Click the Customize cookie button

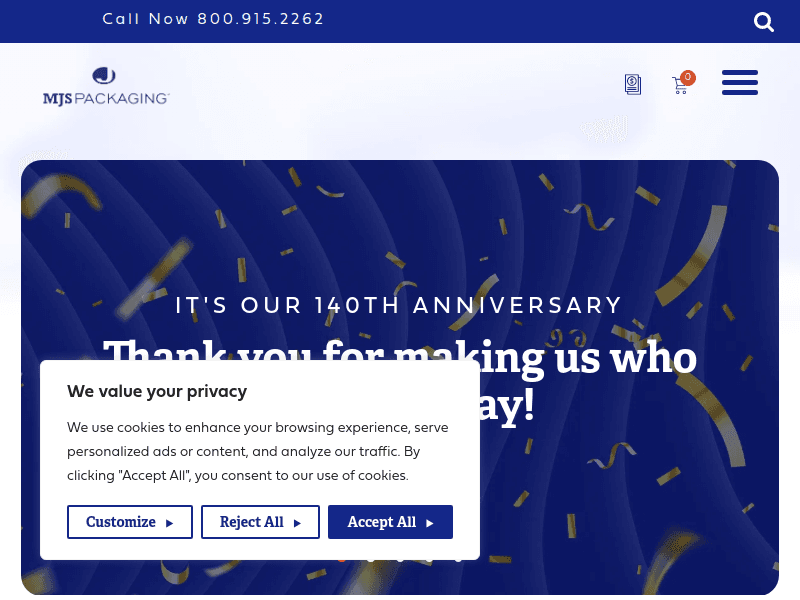click(x=129, y=522)
